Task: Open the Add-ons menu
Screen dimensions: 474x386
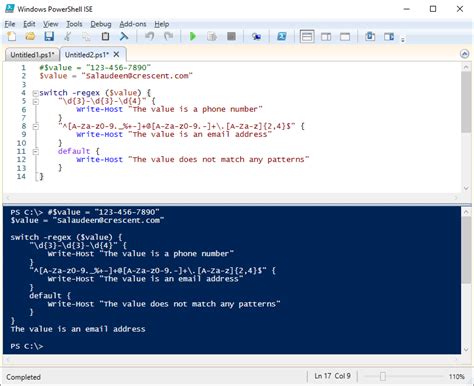Action: pos(133,24)
